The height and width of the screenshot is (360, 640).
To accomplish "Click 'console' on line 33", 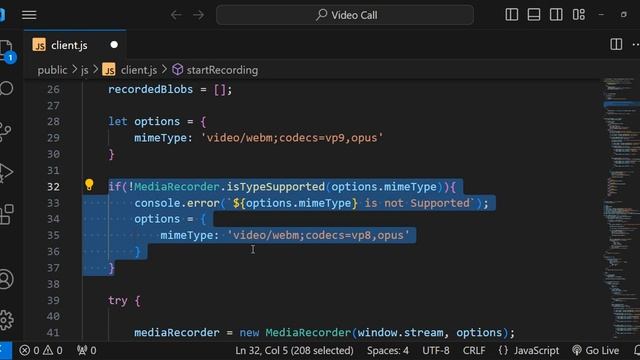I will pos(157,203).
